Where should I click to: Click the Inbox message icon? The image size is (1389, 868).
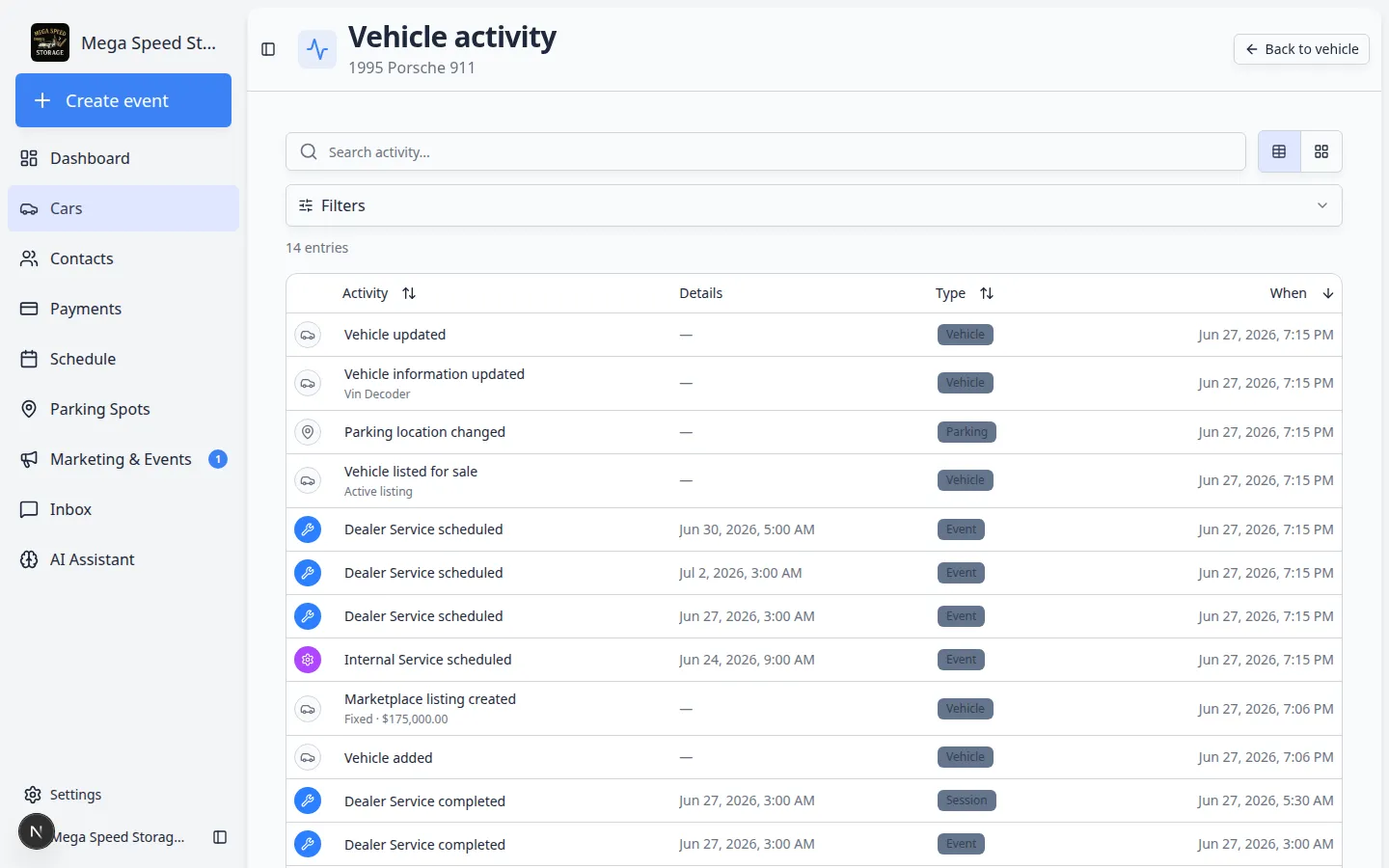coord(29,509)
